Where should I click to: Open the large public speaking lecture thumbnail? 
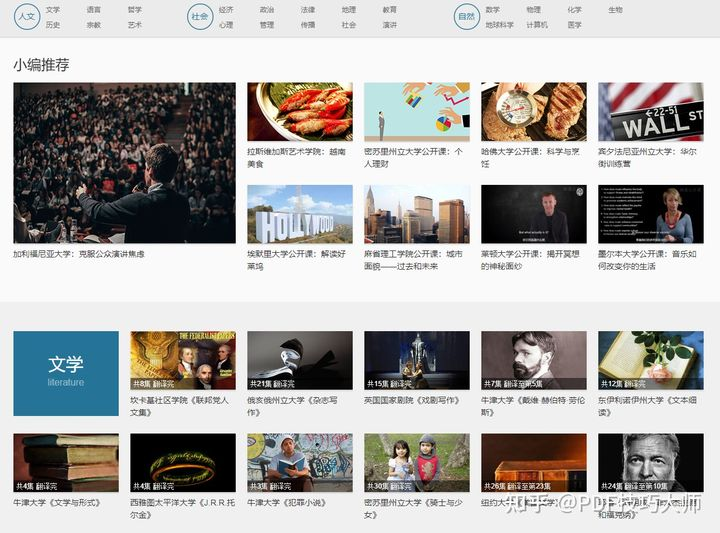pyautogui.click(x=124, y=163)
